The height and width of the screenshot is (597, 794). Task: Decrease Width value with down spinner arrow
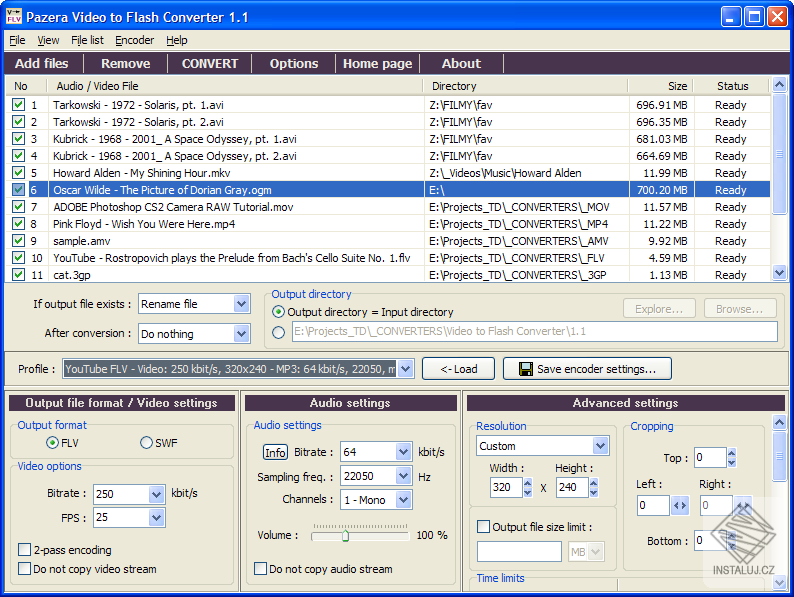(528, 492)
